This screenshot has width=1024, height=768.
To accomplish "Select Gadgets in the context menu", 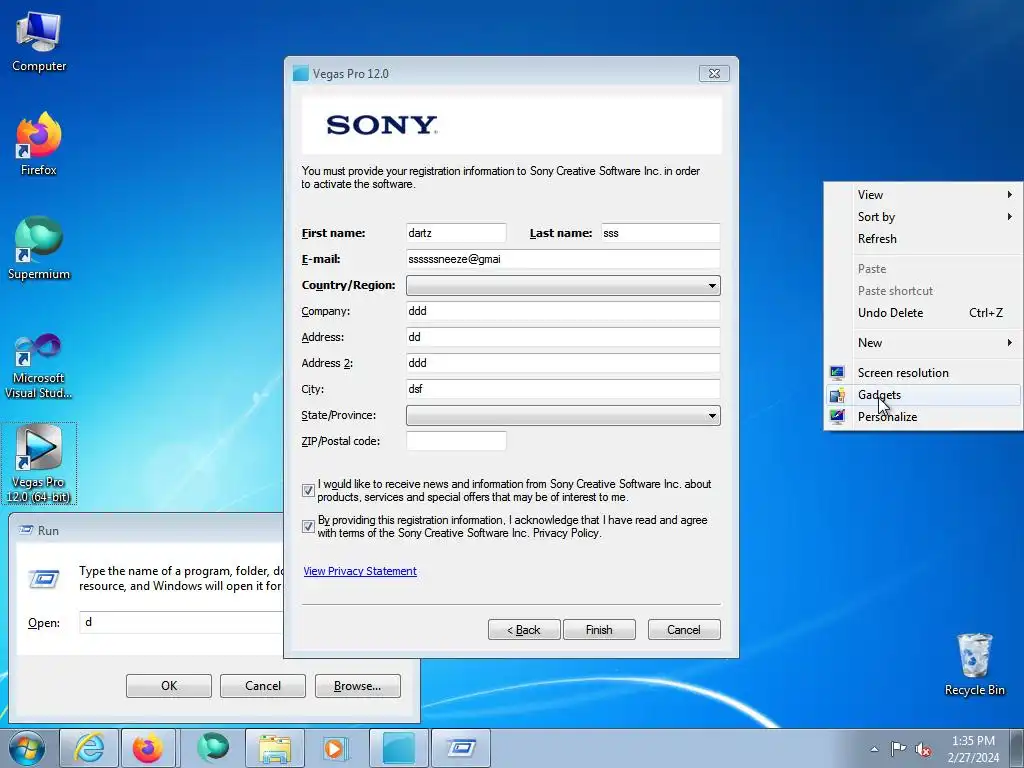I will (x=923, y=395).
